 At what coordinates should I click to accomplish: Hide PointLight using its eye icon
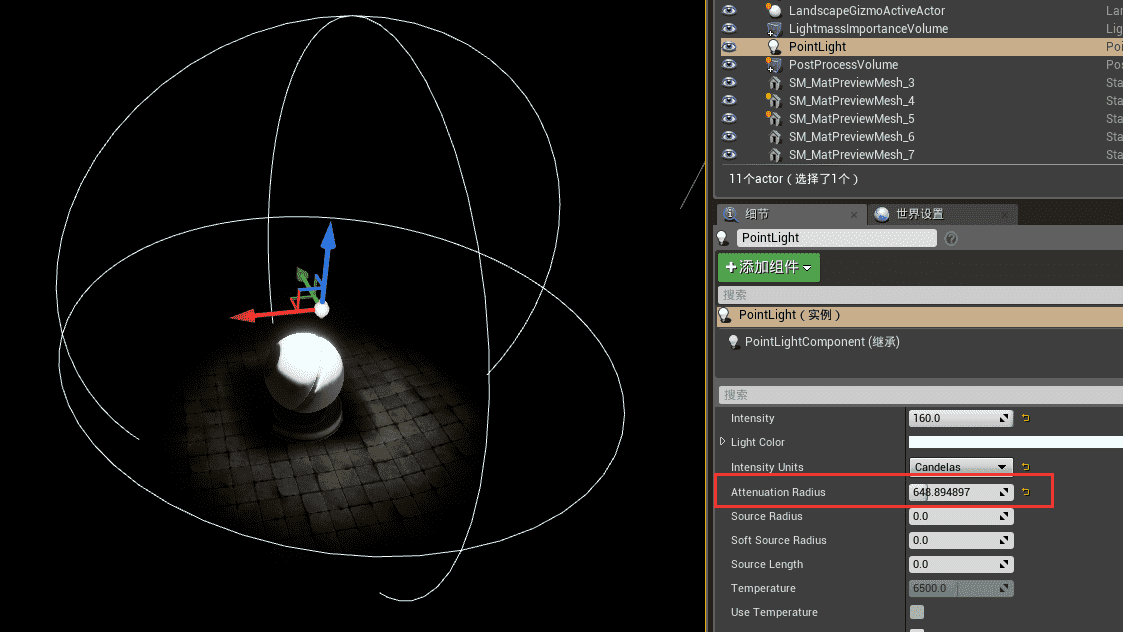[729, 47]
